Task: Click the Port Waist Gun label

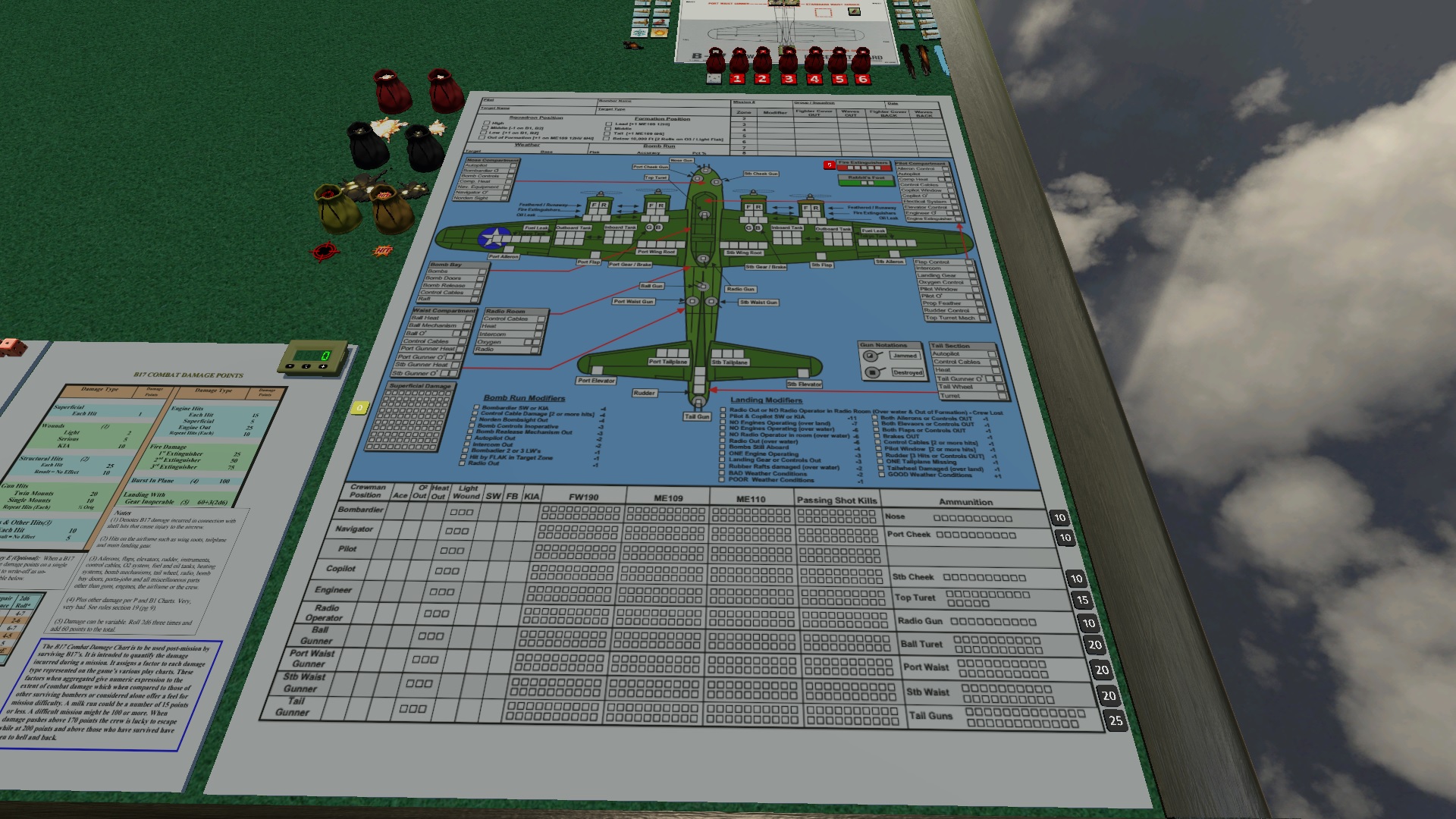Action: [x=633, y=302]
